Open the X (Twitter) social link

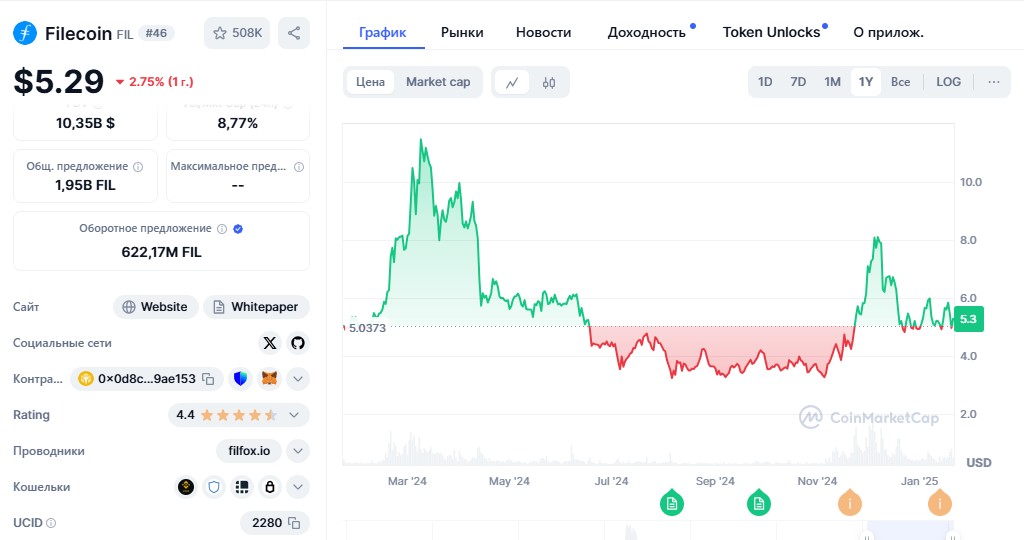(x=269, y=343)
